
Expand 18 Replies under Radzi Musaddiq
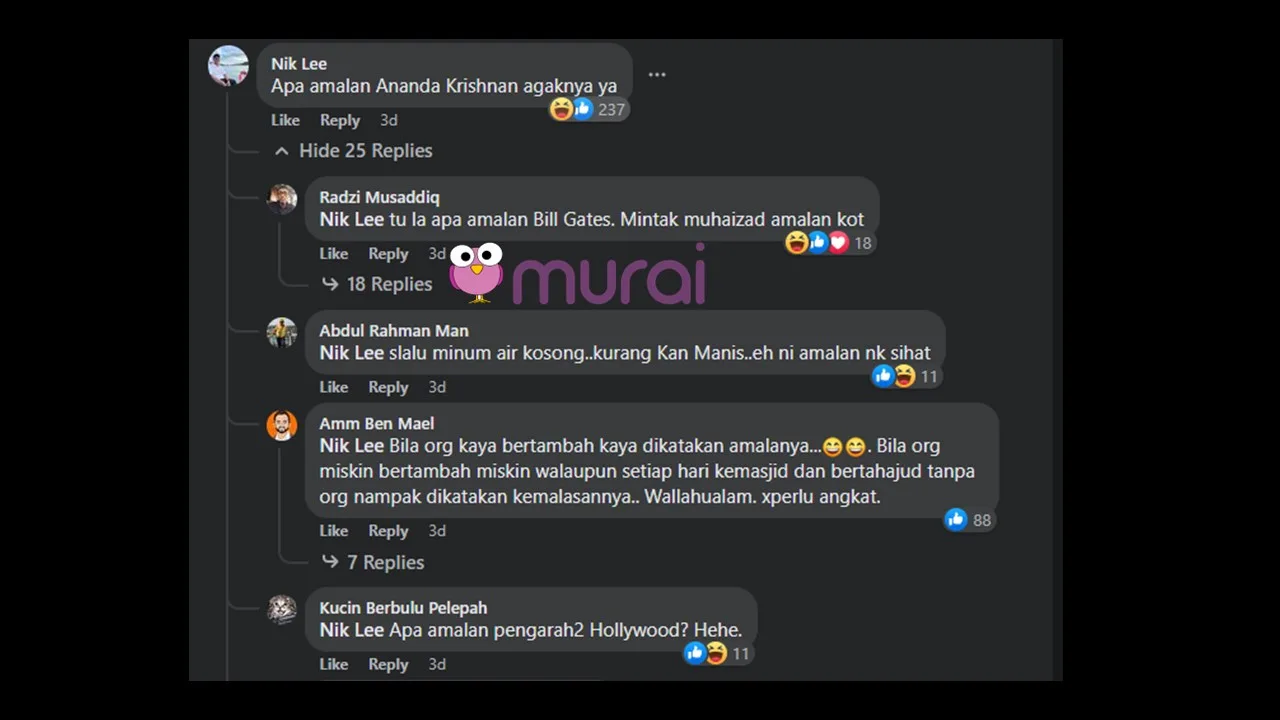click(376, 284)
